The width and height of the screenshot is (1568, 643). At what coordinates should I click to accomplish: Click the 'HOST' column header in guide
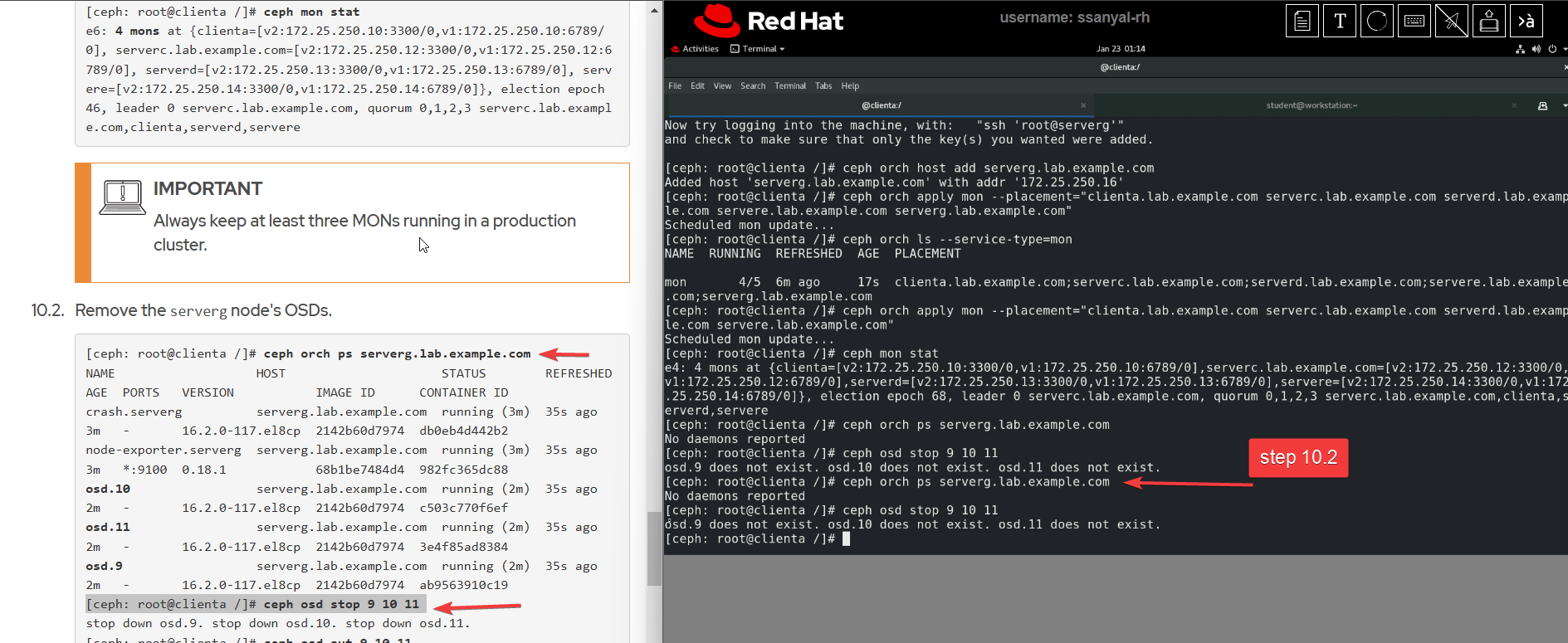(x=271, y=374)
